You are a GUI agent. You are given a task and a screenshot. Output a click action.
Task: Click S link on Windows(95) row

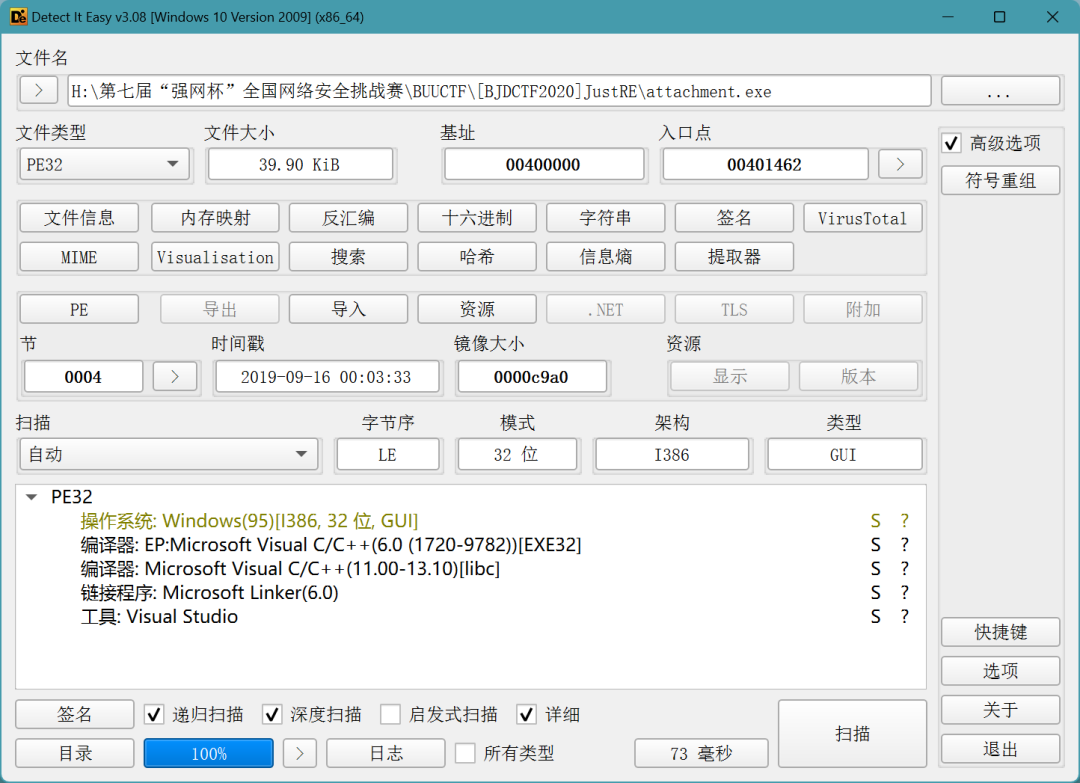coord(875,521)
